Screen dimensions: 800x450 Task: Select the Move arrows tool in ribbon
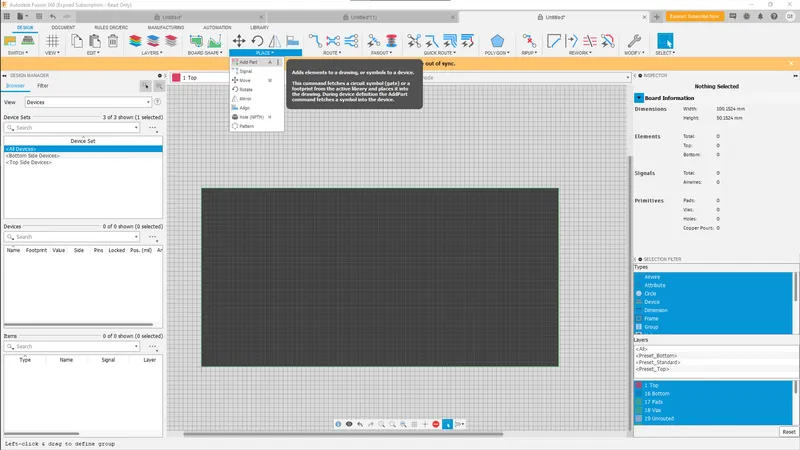pos(239,41)
